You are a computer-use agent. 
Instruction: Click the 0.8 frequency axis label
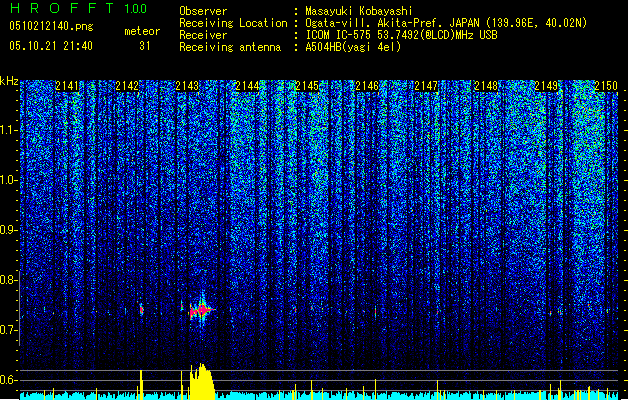tap(8, 280)
